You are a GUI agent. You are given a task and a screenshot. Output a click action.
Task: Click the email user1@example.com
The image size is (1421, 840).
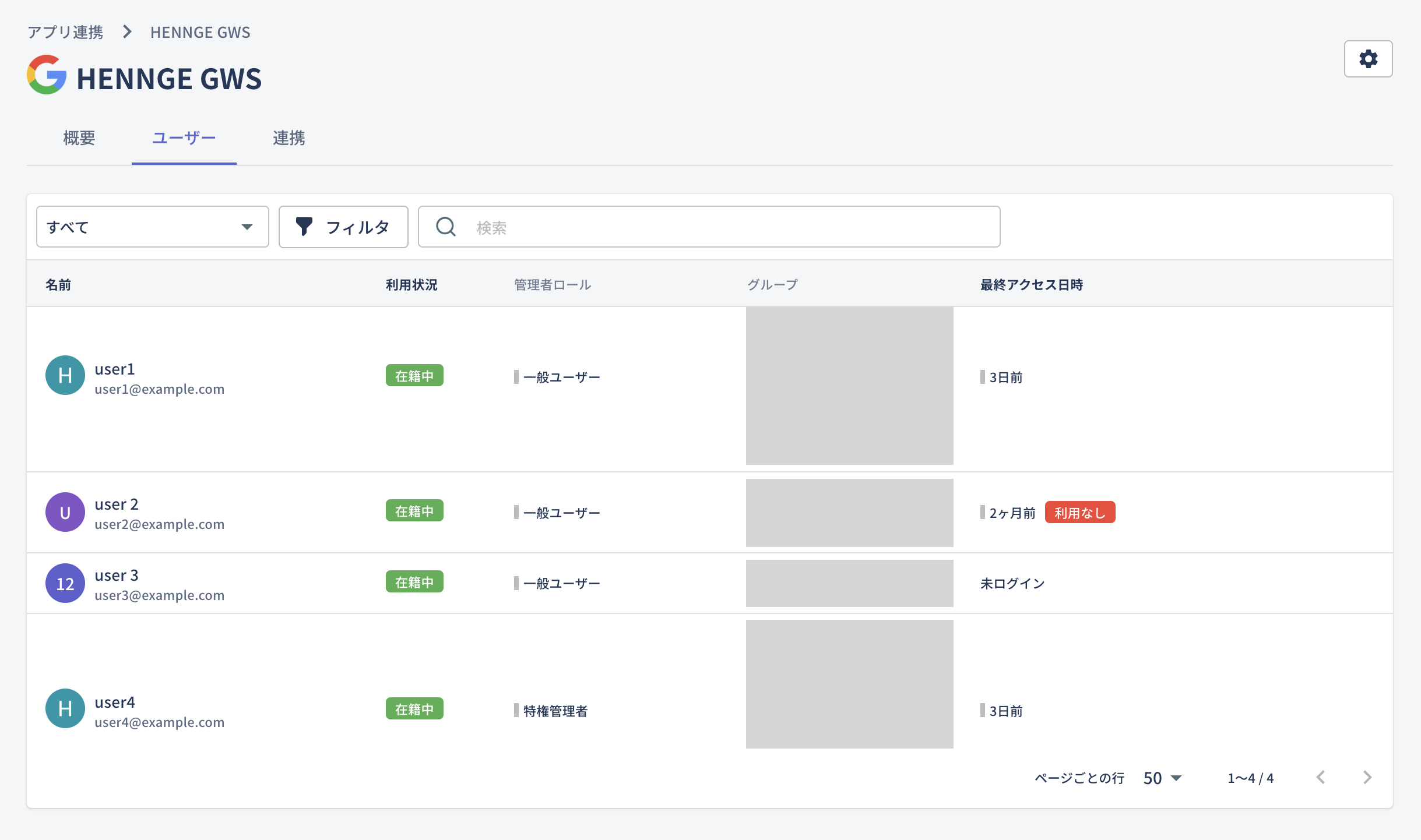(x=160, y=389)
